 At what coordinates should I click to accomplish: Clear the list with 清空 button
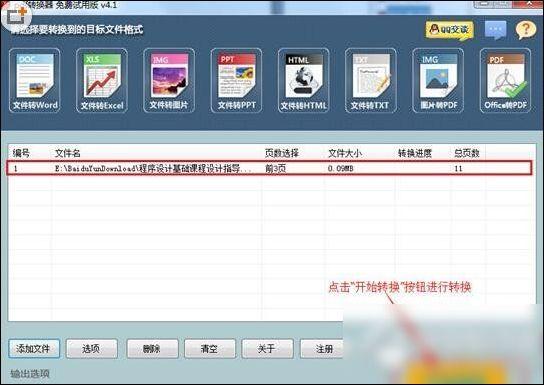[x=210, y=348]
